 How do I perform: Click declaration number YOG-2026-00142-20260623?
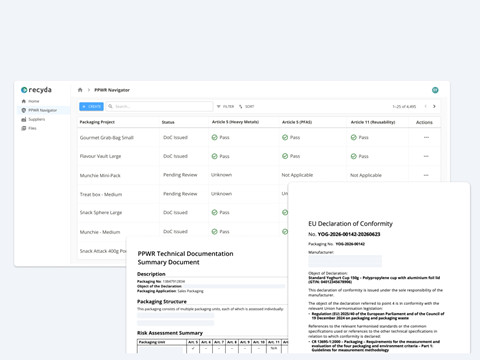tap(349, 234)
